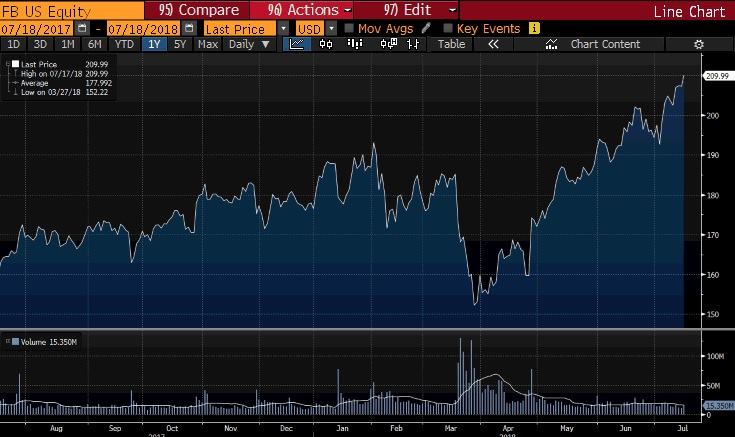
Task: Click the FB US Equity security field
Action: pos(72,10)
